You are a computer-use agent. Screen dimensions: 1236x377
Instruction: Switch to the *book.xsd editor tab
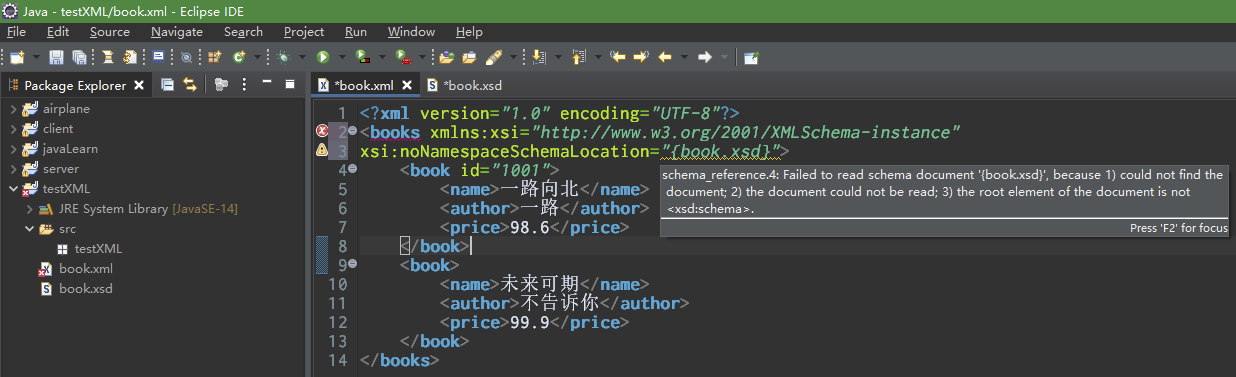click(465, 85)
